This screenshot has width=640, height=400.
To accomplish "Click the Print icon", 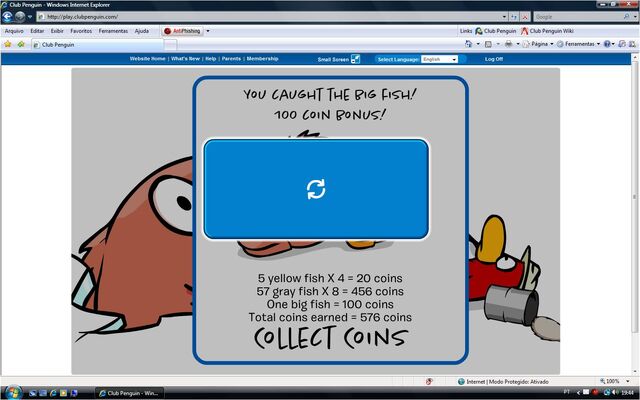I will [x=509, y=44].
